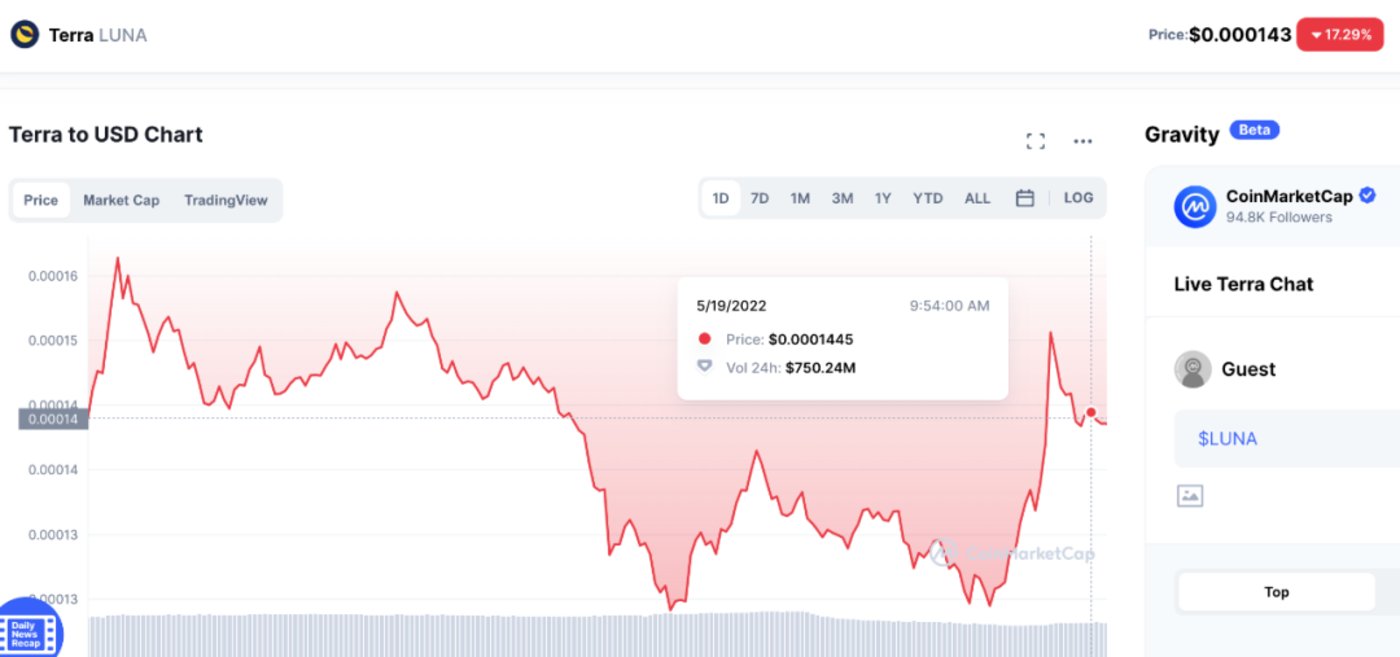The width and height of the screenshot is (1400, 657).
Task: Toggle the Vol 24h shield indicator
Action: [x=703, y=367]
